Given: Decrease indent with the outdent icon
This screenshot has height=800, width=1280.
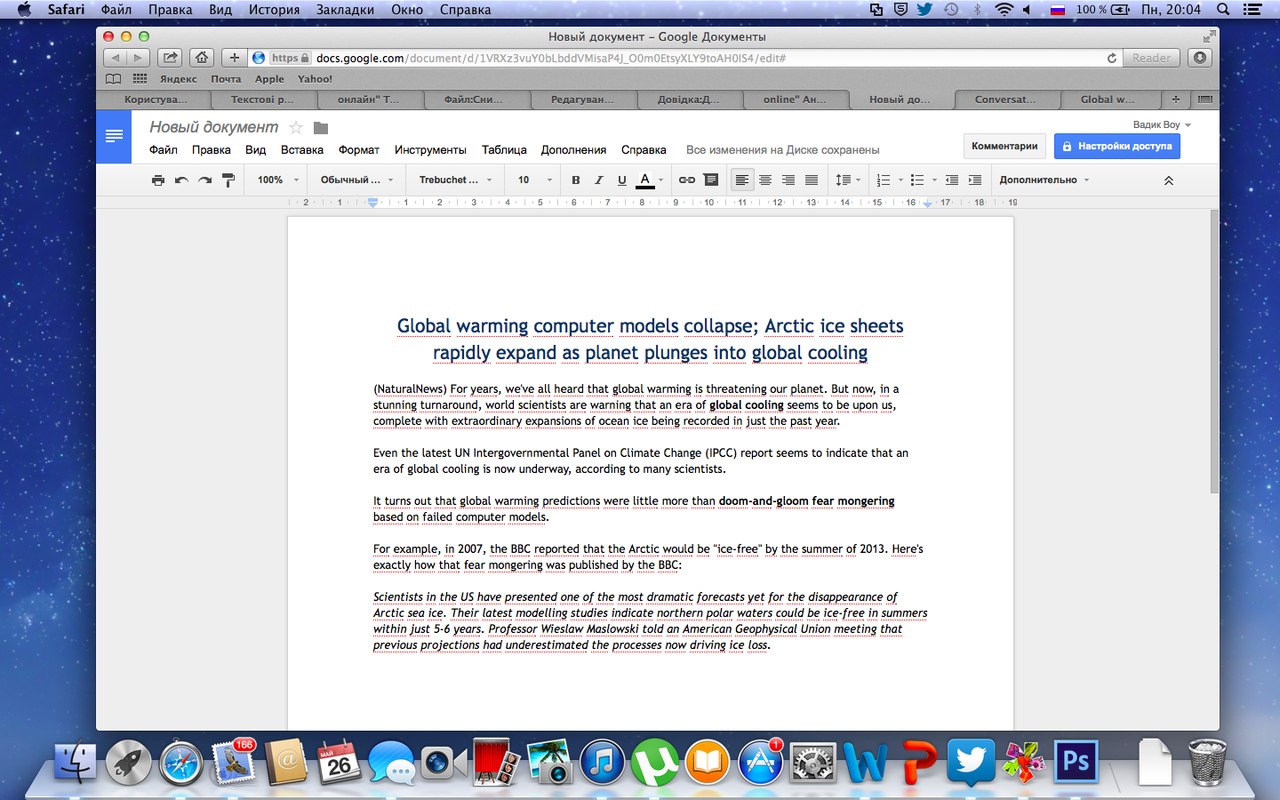Looking at the screenshot, I should (x=951, y=180).
